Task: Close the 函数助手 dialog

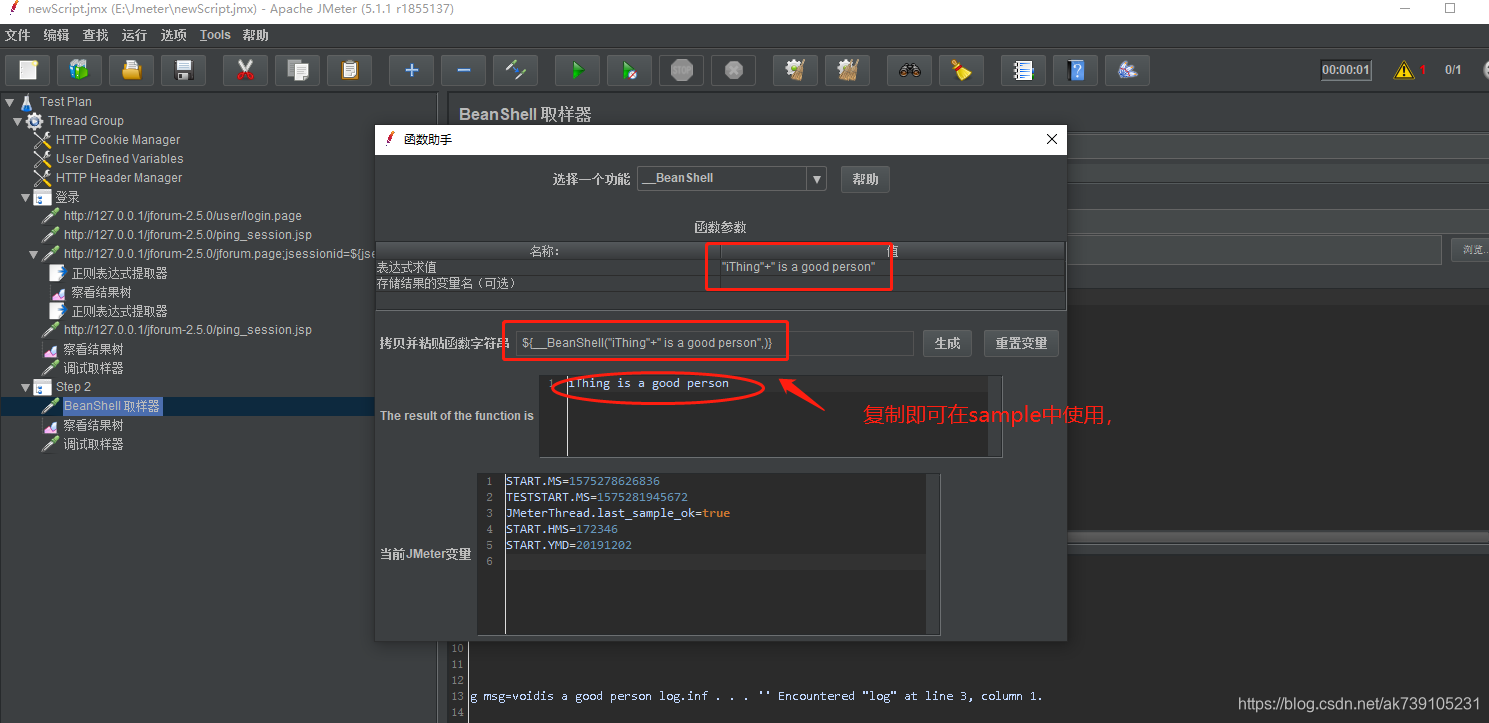Action: 1051,139
